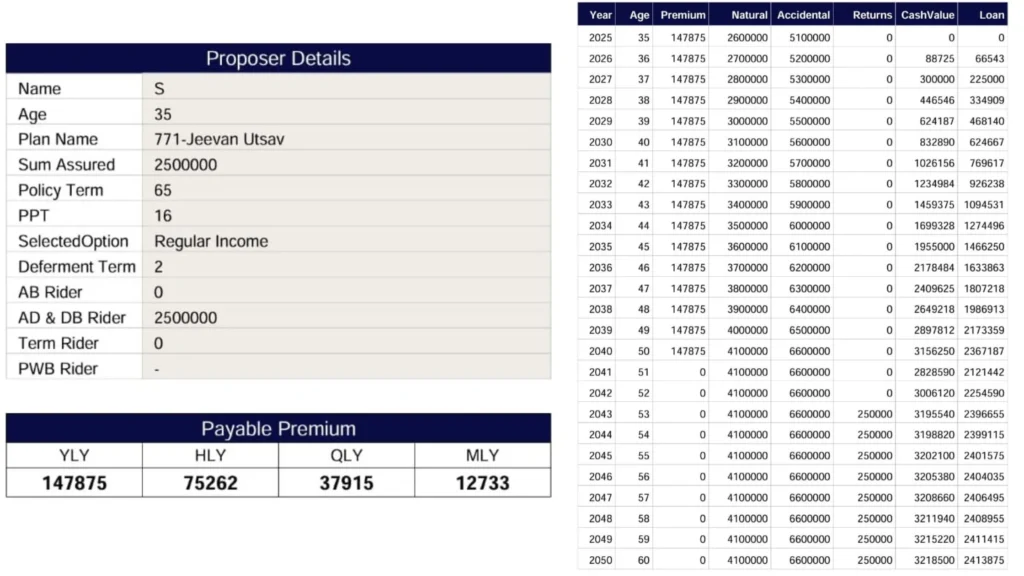This screenshot has height=576, width=1024.
Task: Click the Accidental column header
Action: (x=803, y=15)
